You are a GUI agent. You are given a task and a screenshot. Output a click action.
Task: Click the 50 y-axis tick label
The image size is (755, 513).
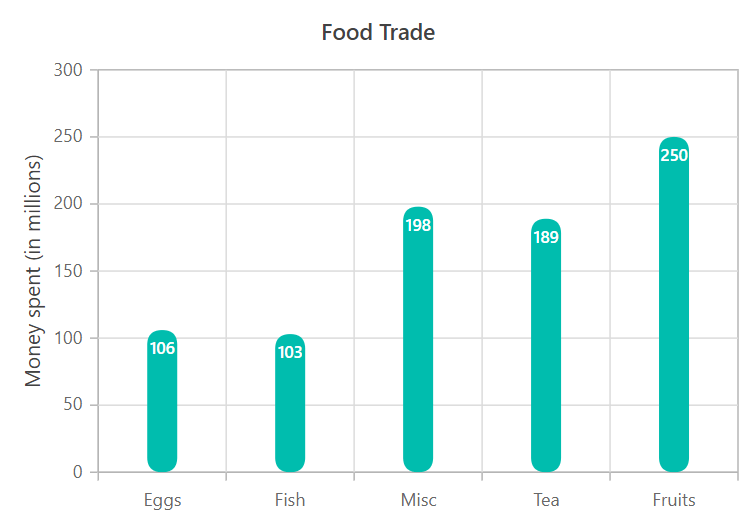coord(74,405)
